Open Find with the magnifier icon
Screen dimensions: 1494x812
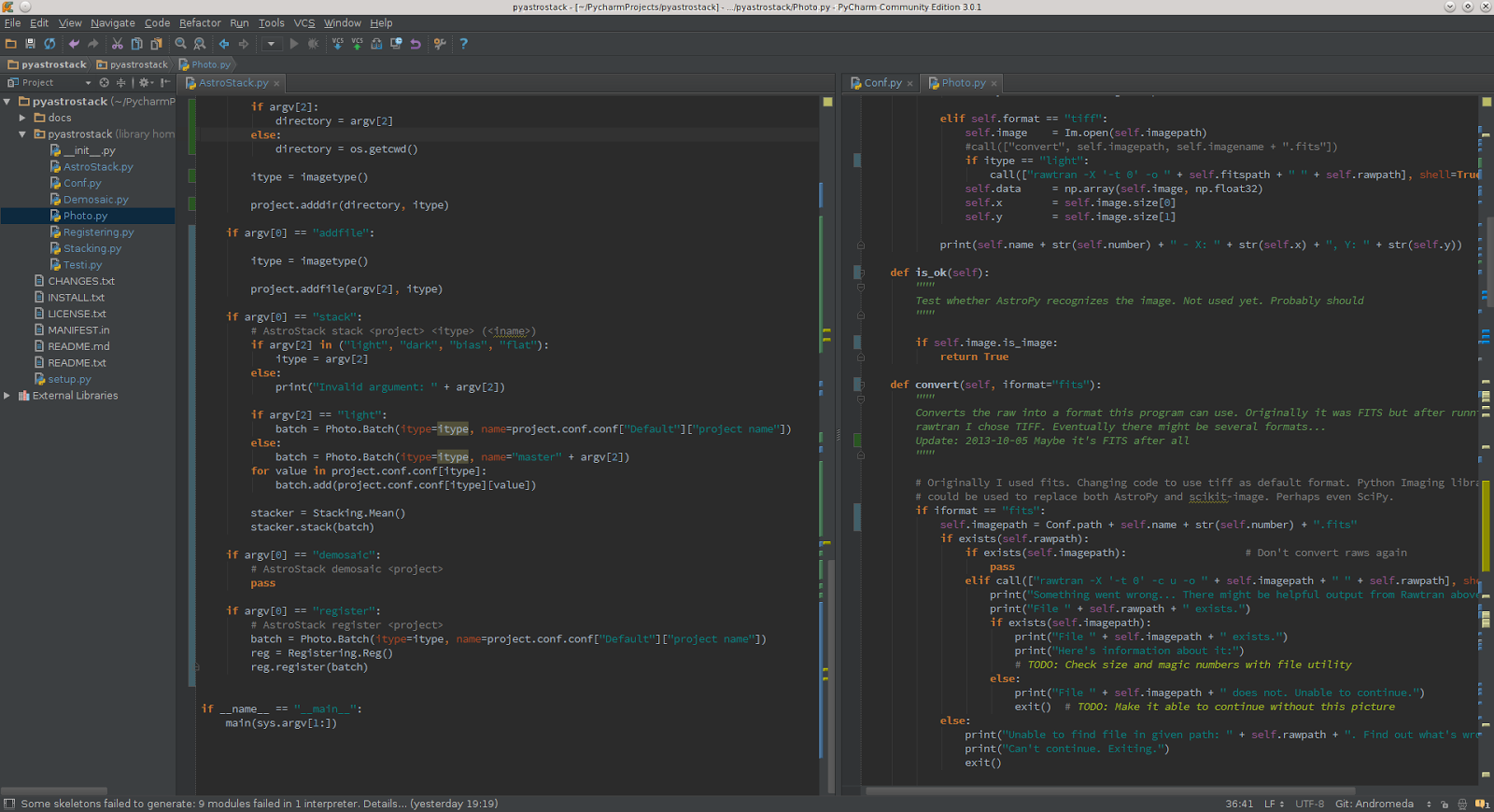pos(181,44)
